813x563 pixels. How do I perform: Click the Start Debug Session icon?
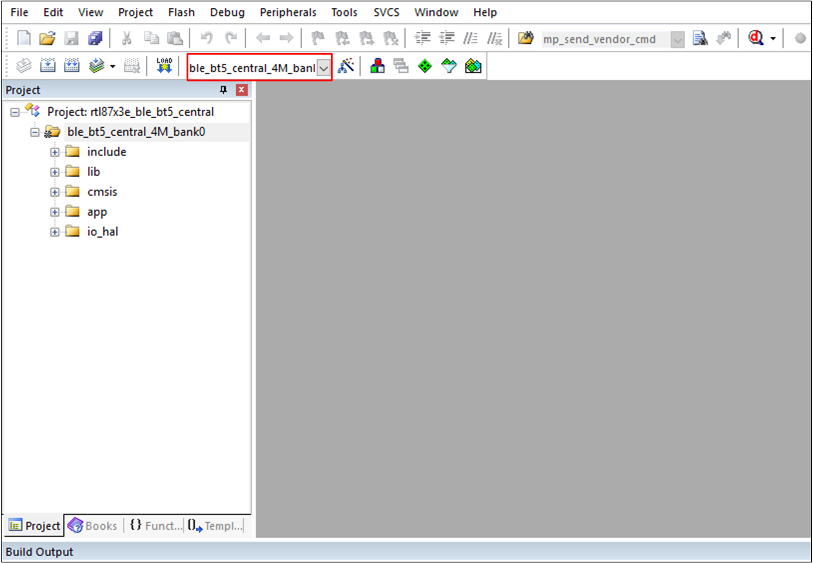pos(755,38)
